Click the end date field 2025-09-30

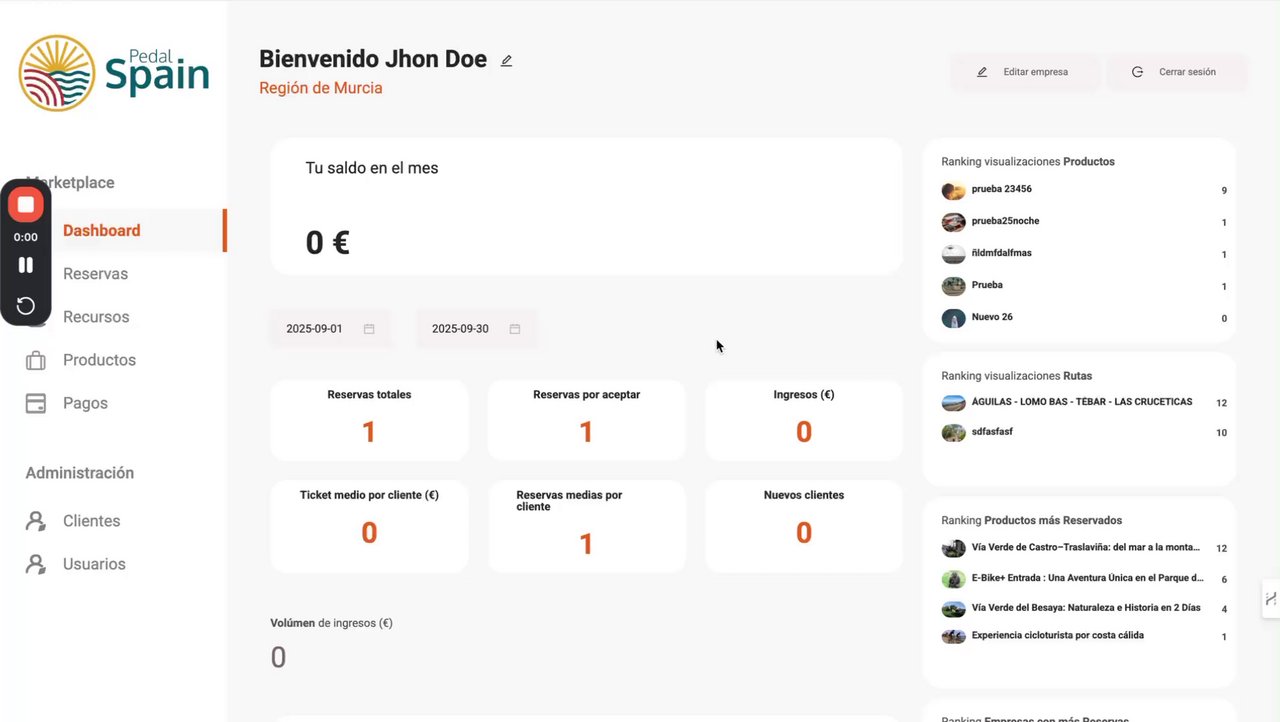pyautogui.click(x=476, y=329)
